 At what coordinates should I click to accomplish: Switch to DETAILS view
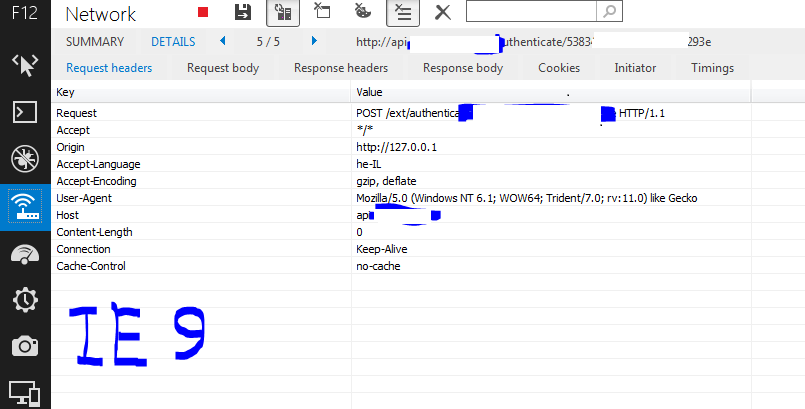pyautogui.click(x=173, y=42)
